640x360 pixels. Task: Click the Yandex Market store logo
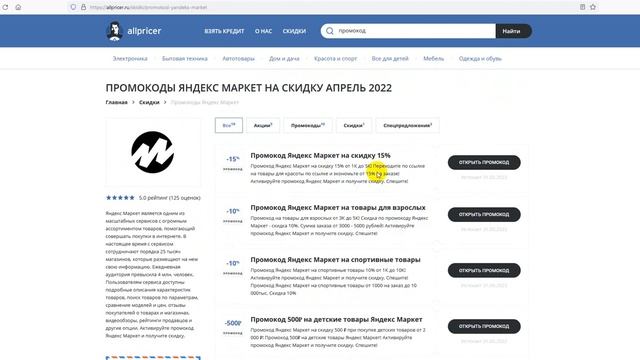tap(153, 152)
